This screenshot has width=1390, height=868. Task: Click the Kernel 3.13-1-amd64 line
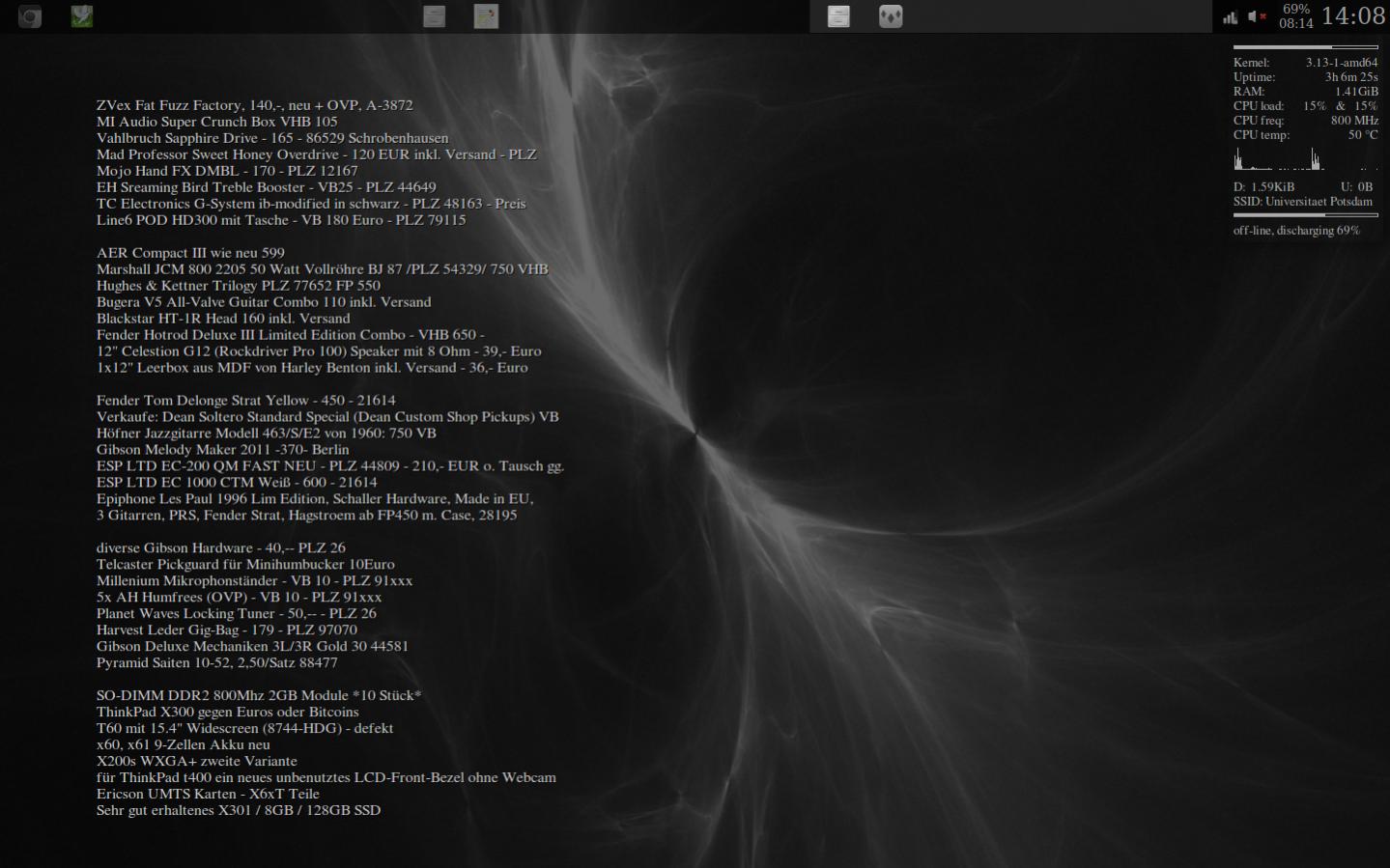point(1305,63)
